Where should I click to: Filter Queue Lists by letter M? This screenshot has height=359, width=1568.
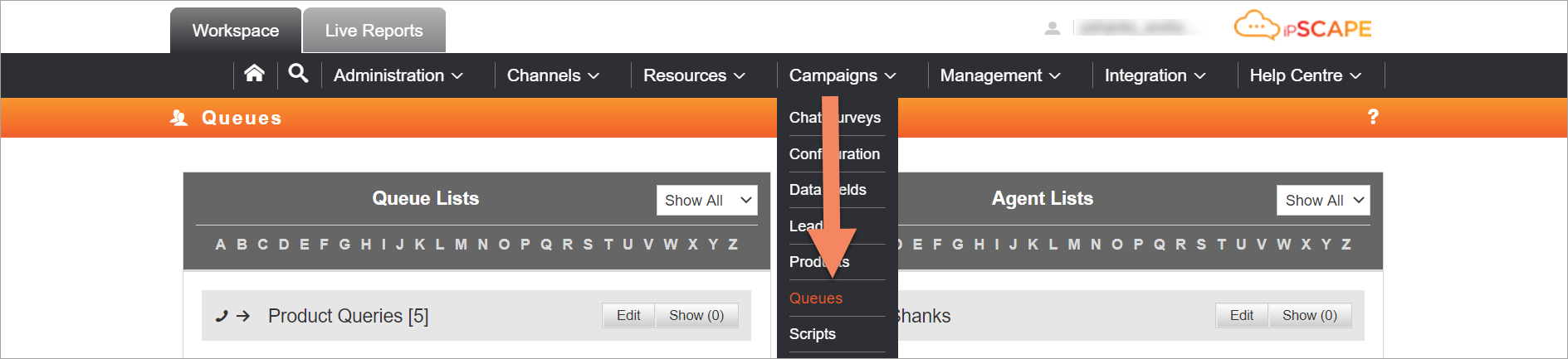[x=461, y=245]
